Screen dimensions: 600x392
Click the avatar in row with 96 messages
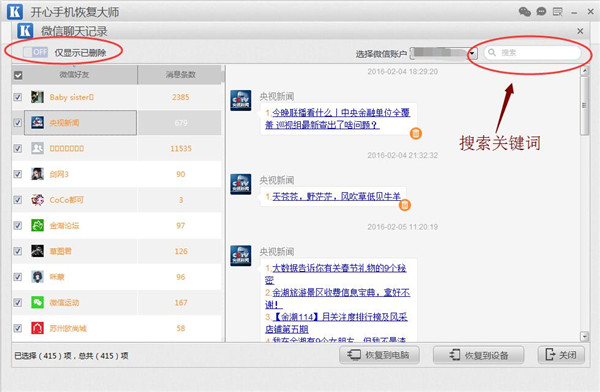click(x=37, y=276)
